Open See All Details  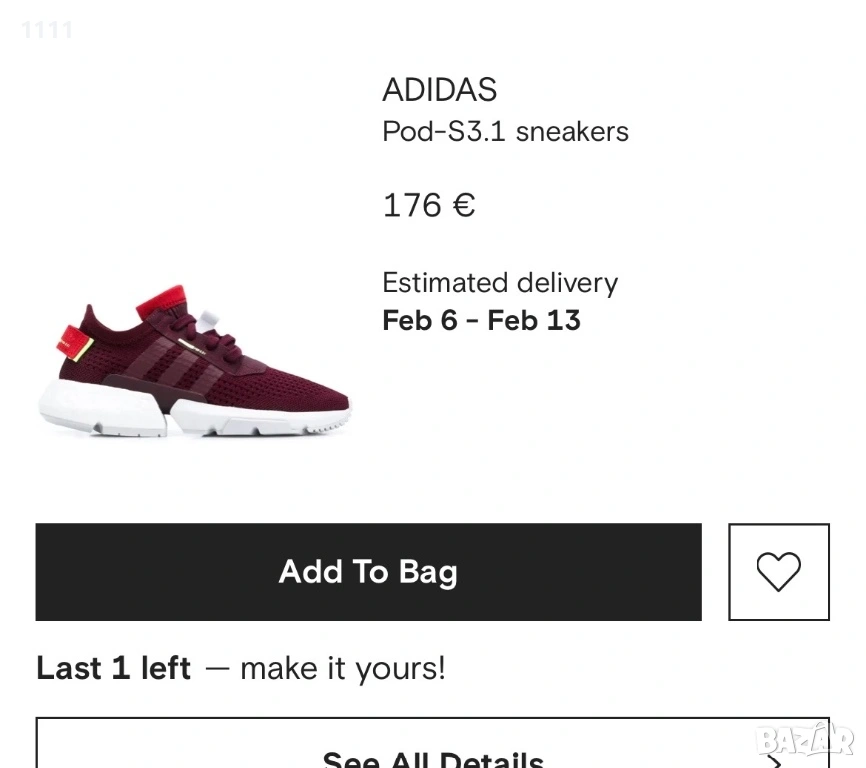coord(432,757)
